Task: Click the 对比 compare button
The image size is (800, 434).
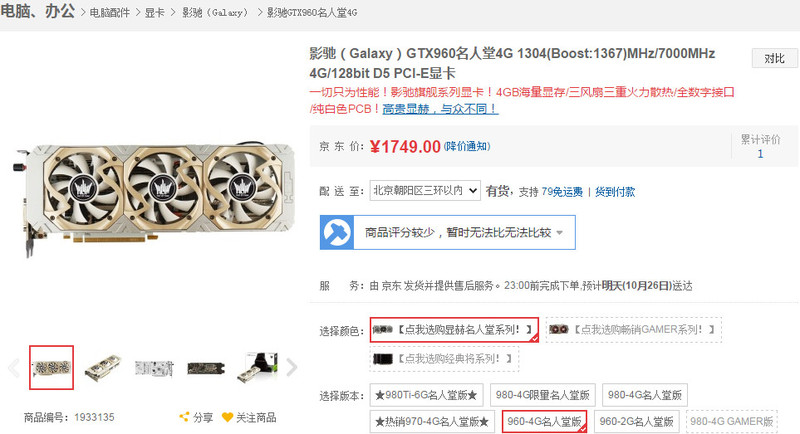Action: [x=774, y=59]
